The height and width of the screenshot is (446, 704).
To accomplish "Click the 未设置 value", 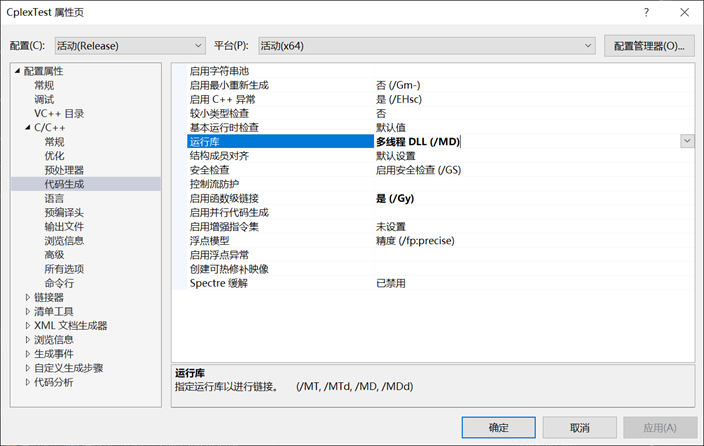I will (391, 227).
